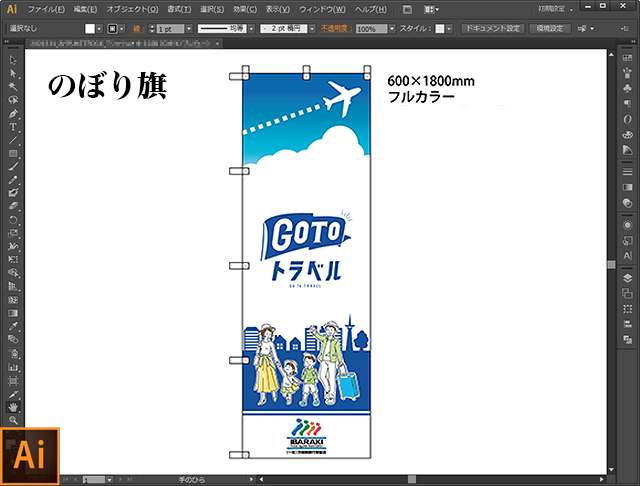Select the Line Segment tool
This screenshot has height=486, width=640.
(13, 140)
